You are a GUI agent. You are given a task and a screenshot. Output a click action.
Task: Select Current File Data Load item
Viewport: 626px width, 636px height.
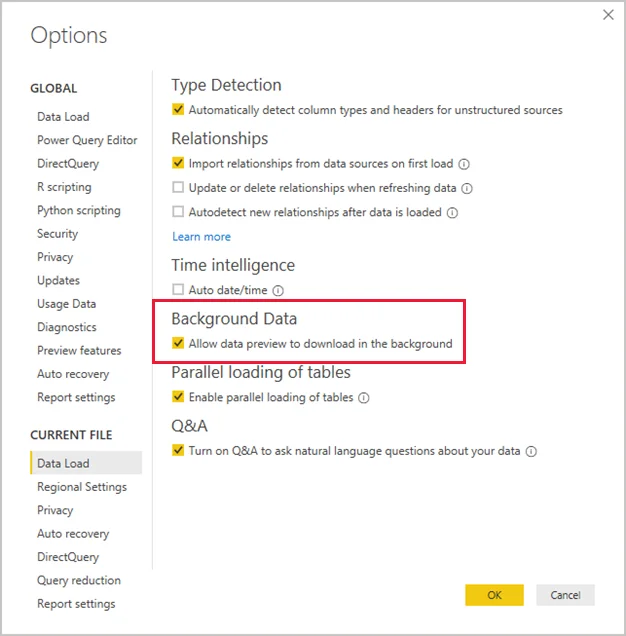click(x=86, y=463)
